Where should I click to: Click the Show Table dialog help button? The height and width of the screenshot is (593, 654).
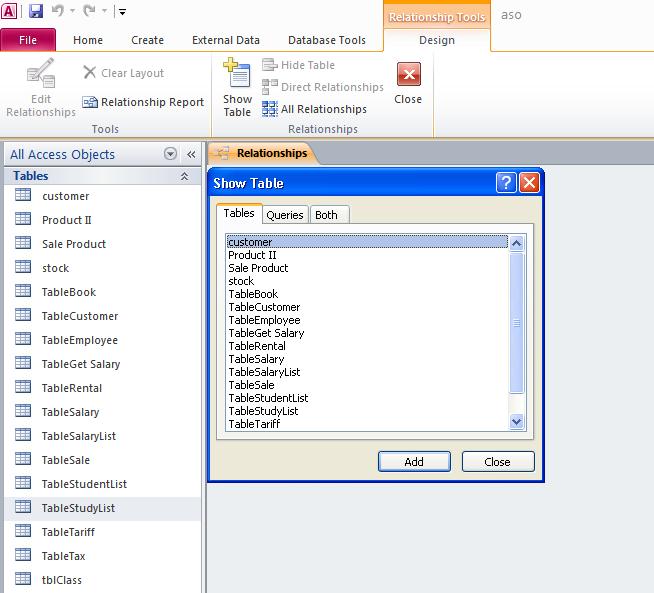(x=506, y=183)
